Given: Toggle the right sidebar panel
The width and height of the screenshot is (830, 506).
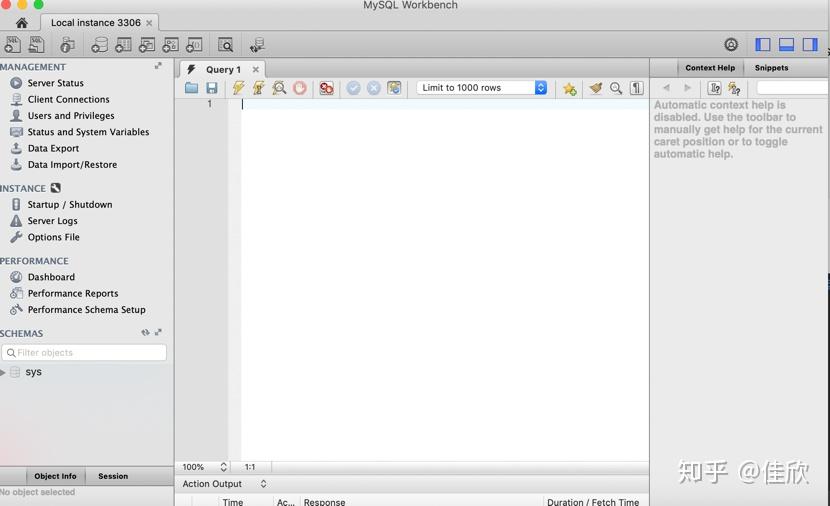Looking at the screenshot, I should pos(810,44).
